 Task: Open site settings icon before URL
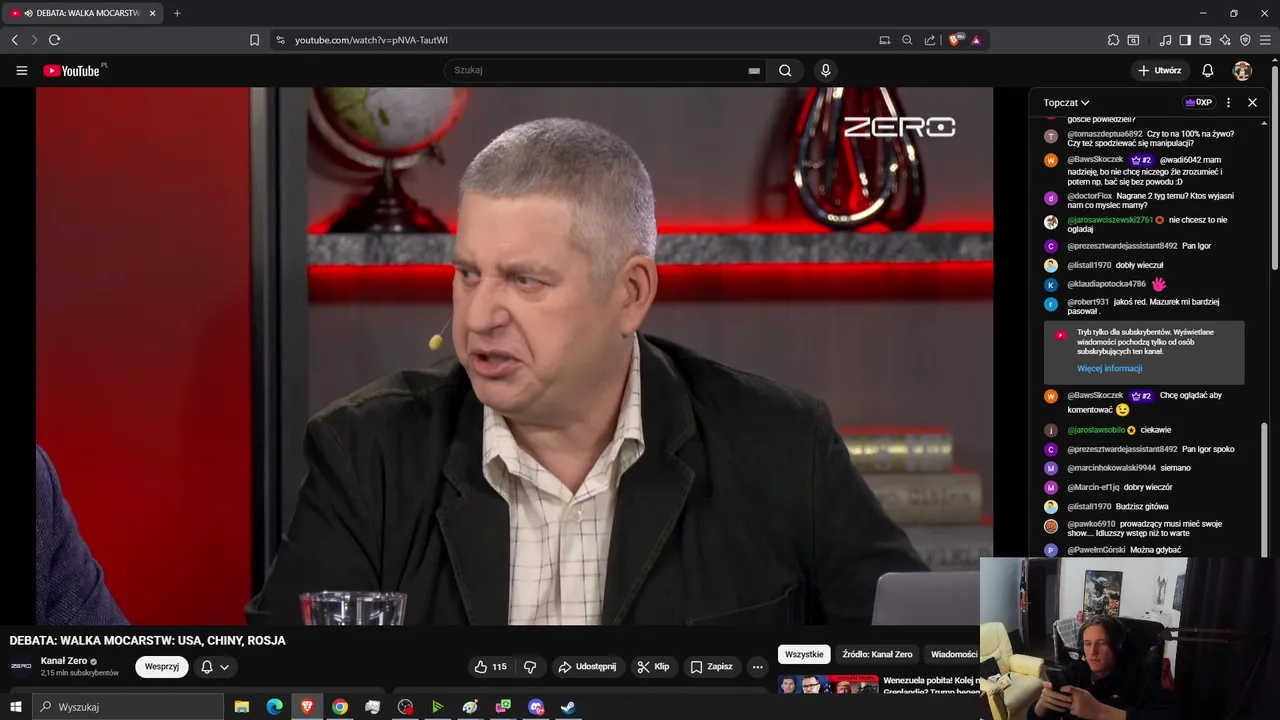[x=280, y=40]
